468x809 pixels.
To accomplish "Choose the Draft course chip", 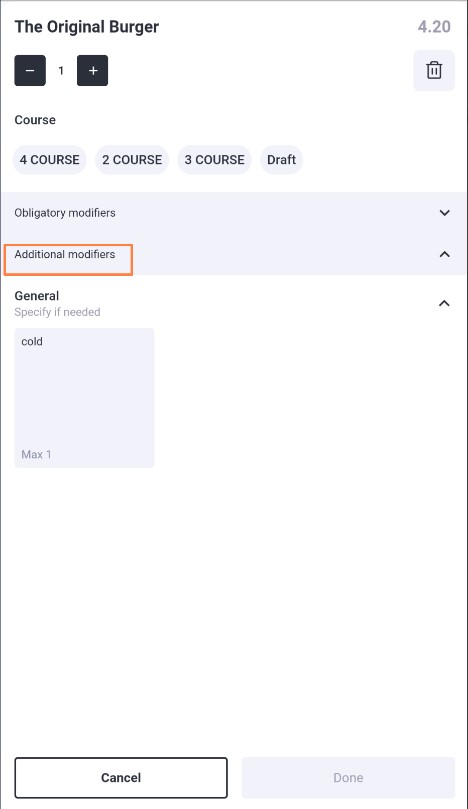I will [x=282, y=160].
